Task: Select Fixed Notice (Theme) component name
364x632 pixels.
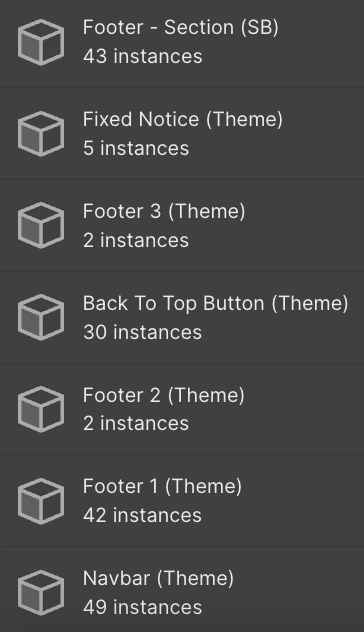Action: point(183,120)
